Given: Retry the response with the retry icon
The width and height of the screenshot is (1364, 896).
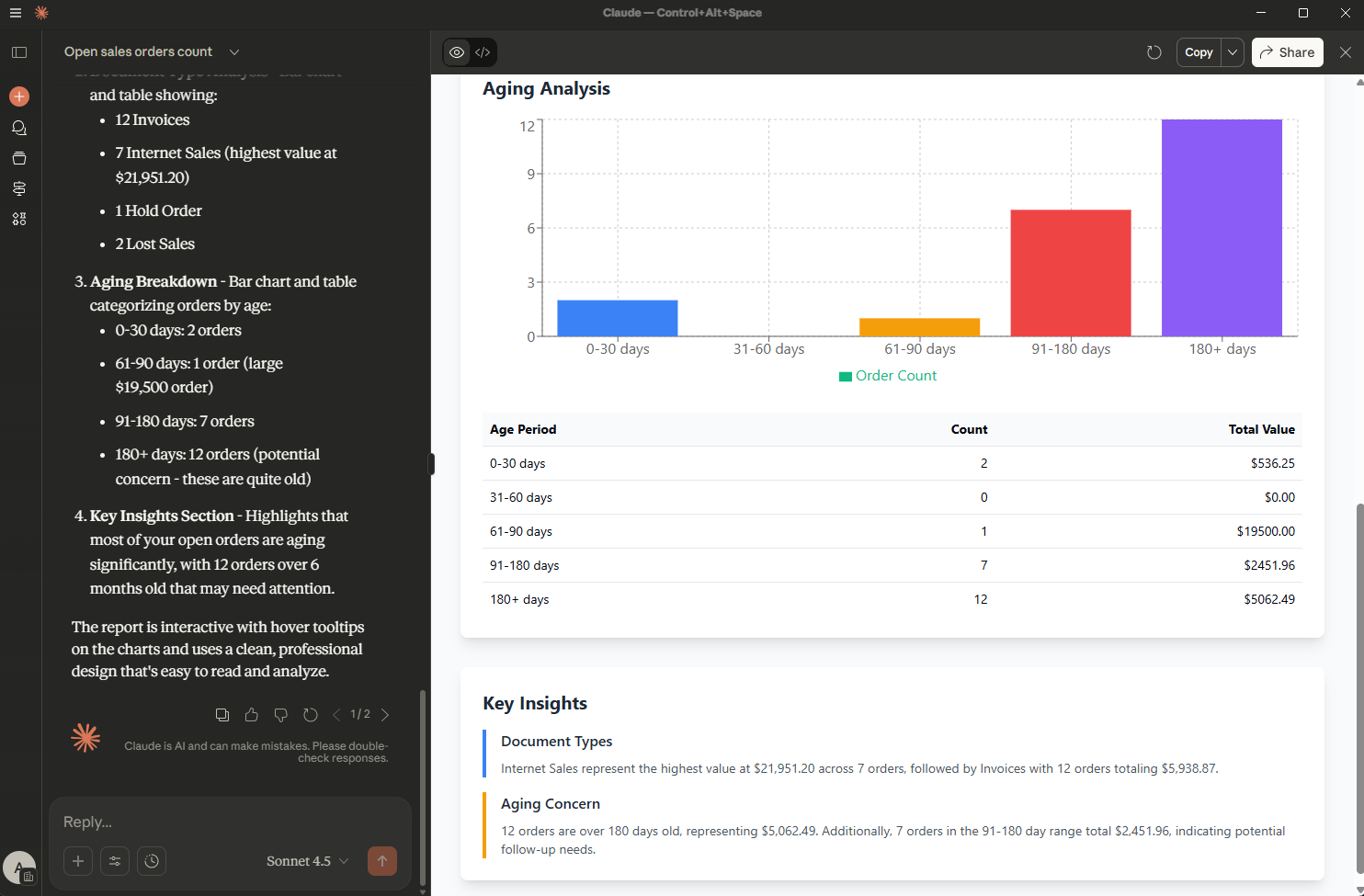Looking at the screenshot, I should tap(311, 715).
